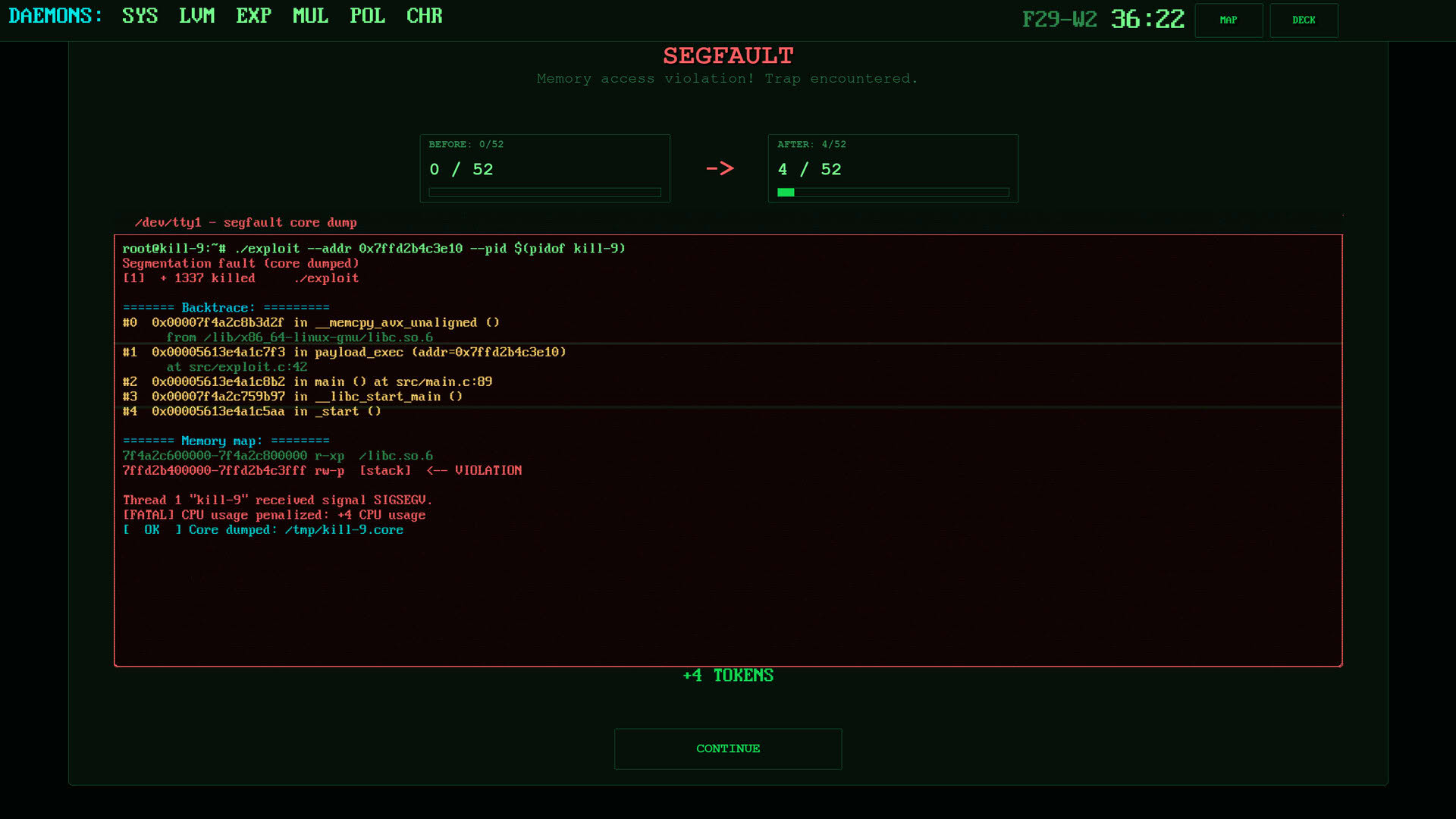Click the './exploit --addr' command line
Screen dimensions: 1456x819
374,249
